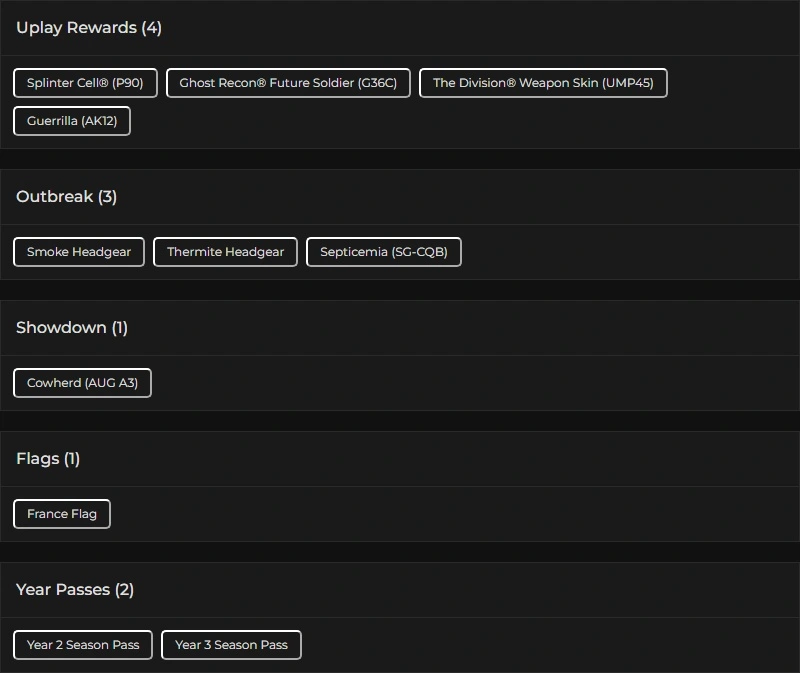Select the Smoke Headgear item
800x673 pixels.
(79, 252)
